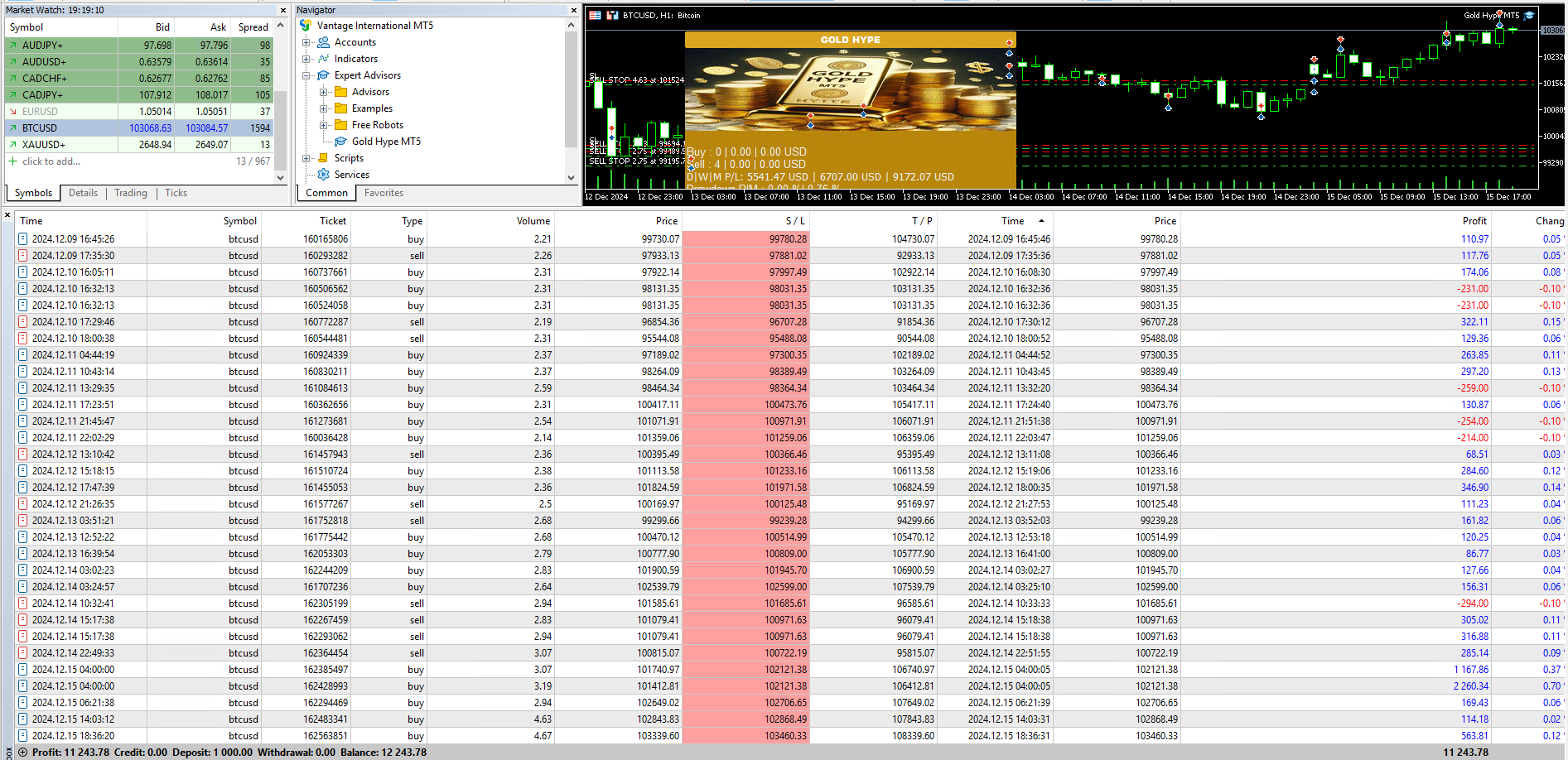
Task: Select the Favorites tab in Navigator
Action: (x=384, y=193)
